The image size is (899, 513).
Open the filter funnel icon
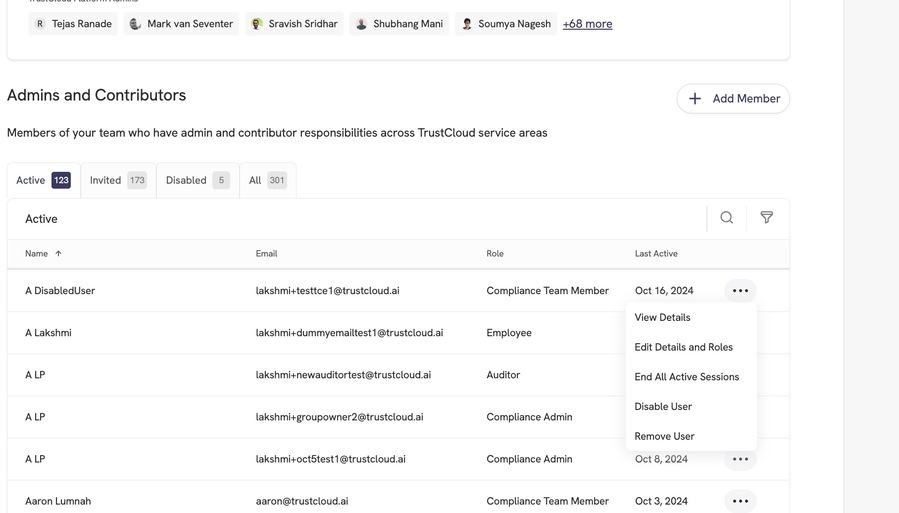click(x=767, y=218)
